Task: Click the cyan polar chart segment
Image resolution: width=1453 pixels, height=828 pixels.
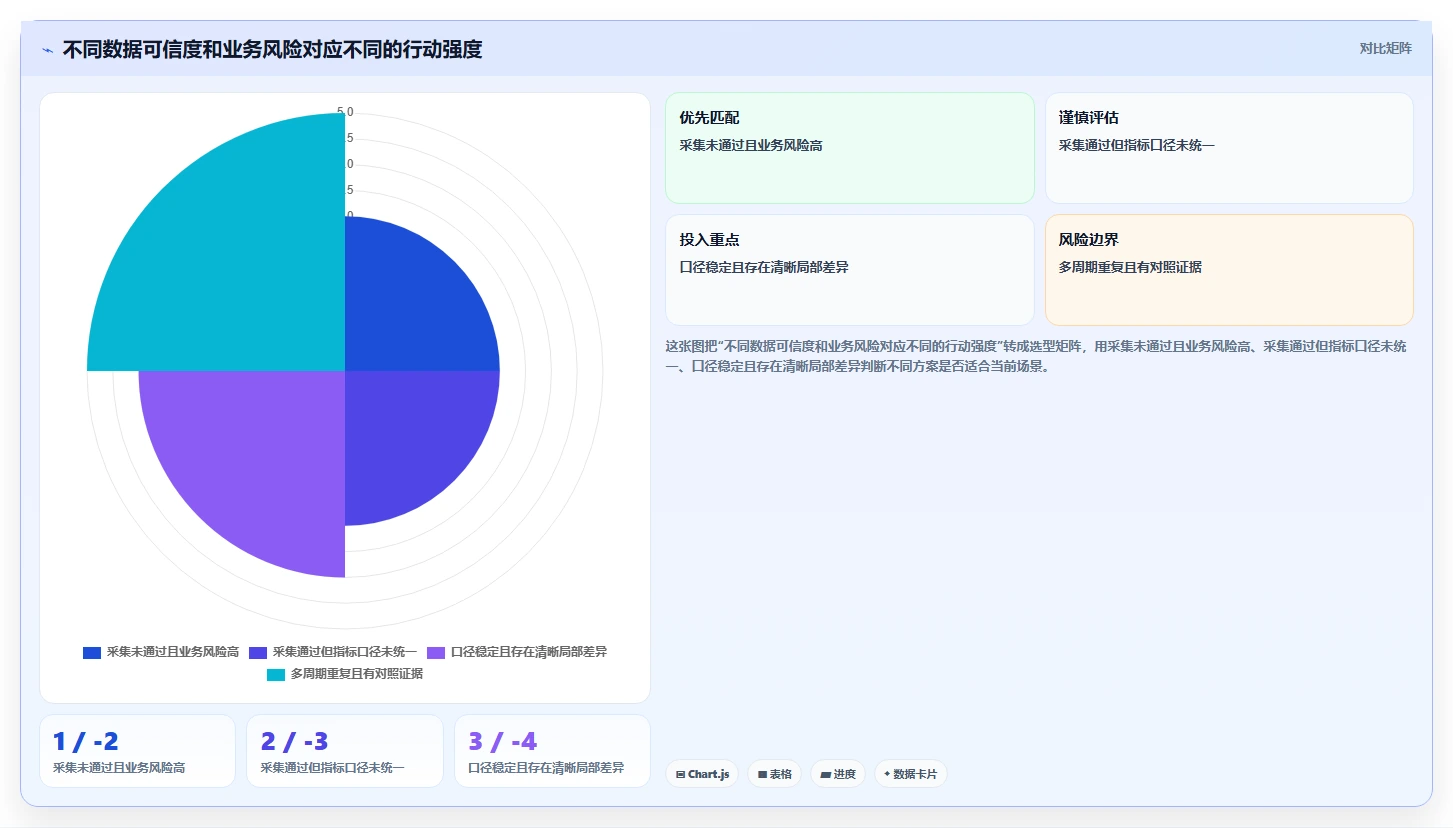Action: pos(240,265)
